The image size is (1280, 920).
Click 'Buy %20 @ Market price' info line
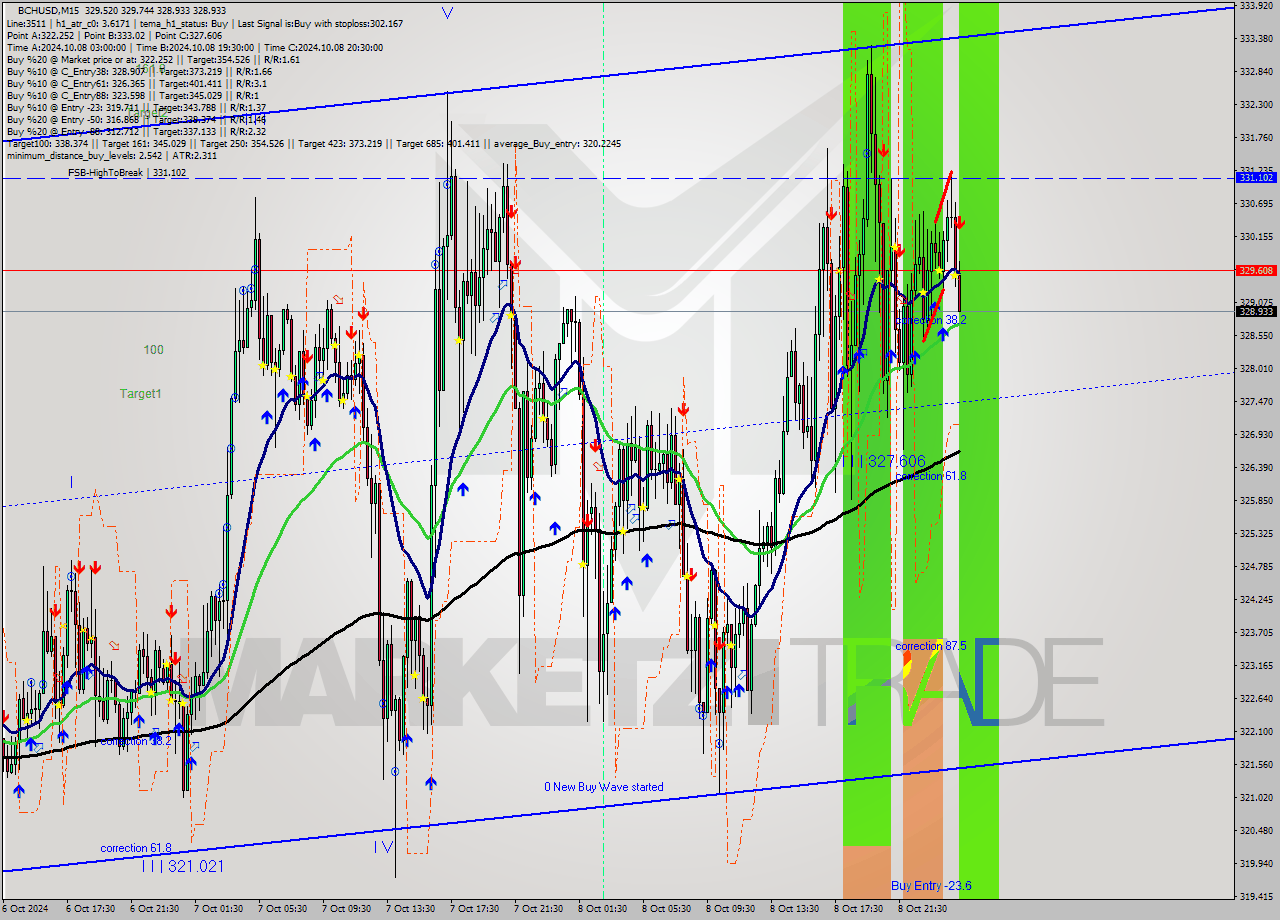point(153,59)
